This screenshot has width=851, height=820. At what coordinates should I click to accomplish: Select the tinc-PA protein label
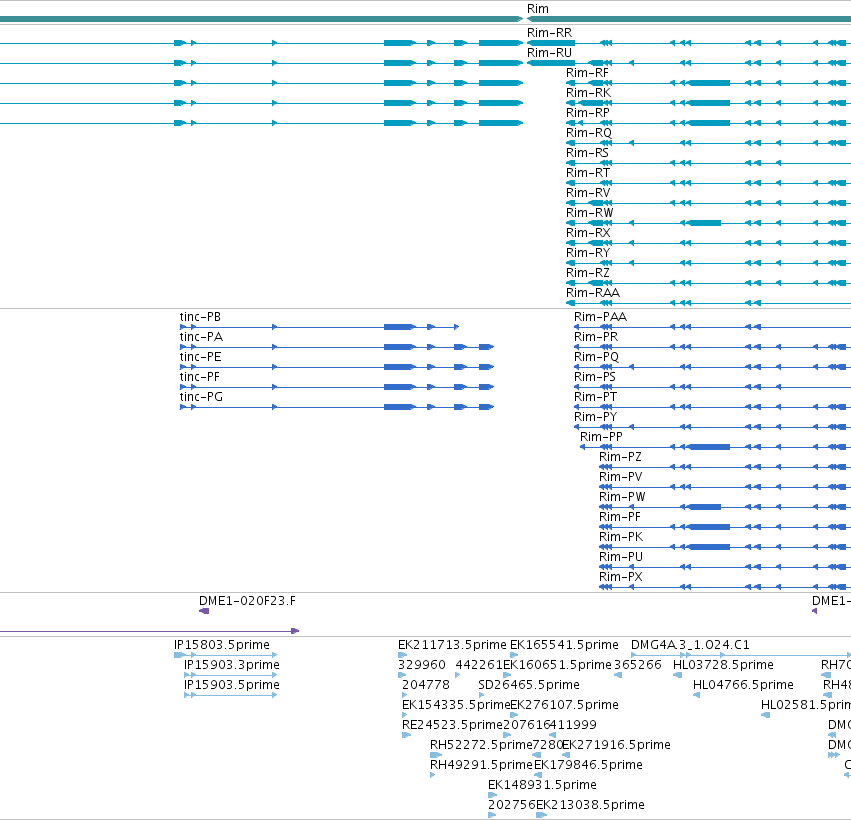201,337
